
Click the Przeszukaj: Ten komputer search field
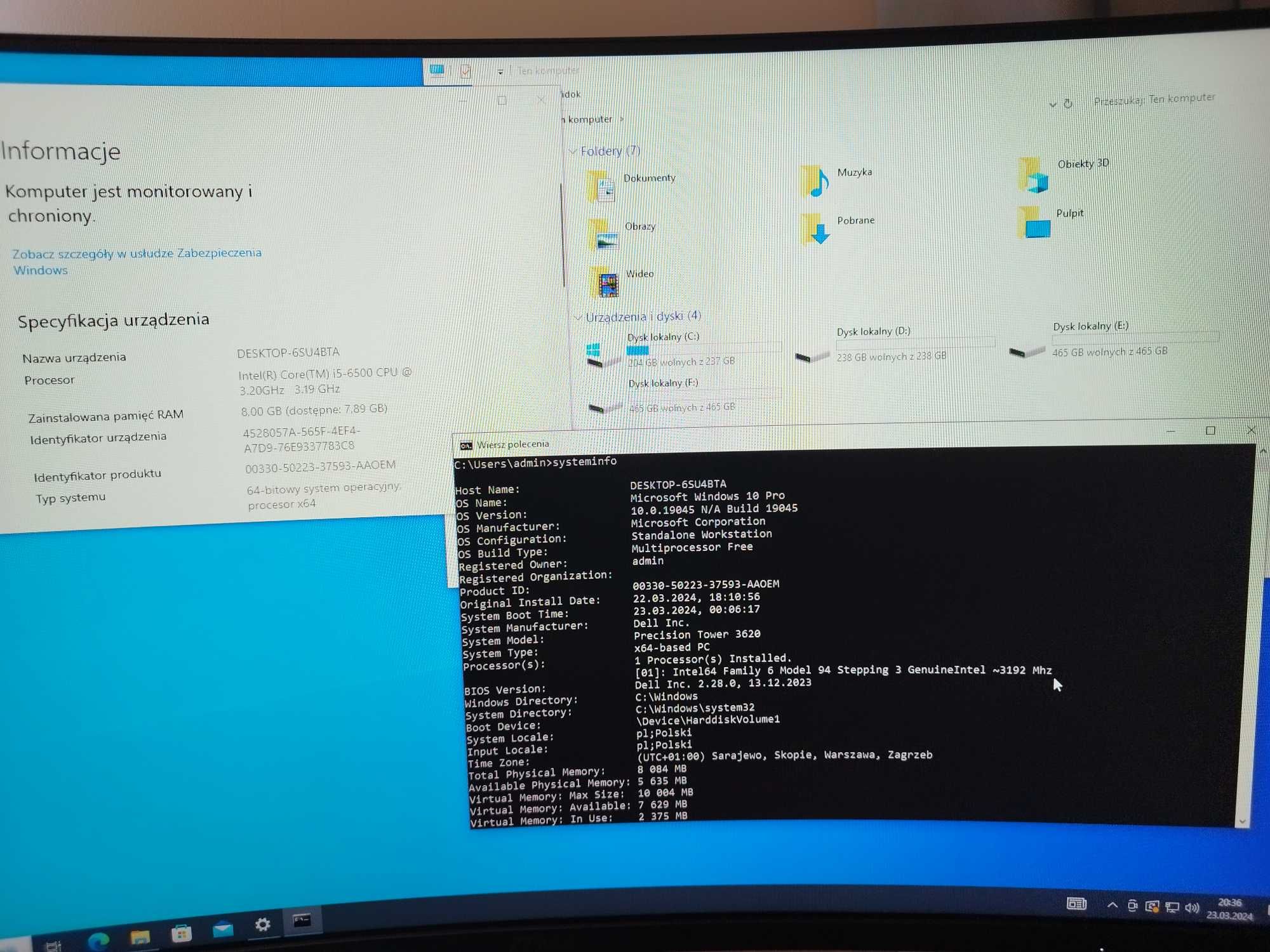(1154, 99)
